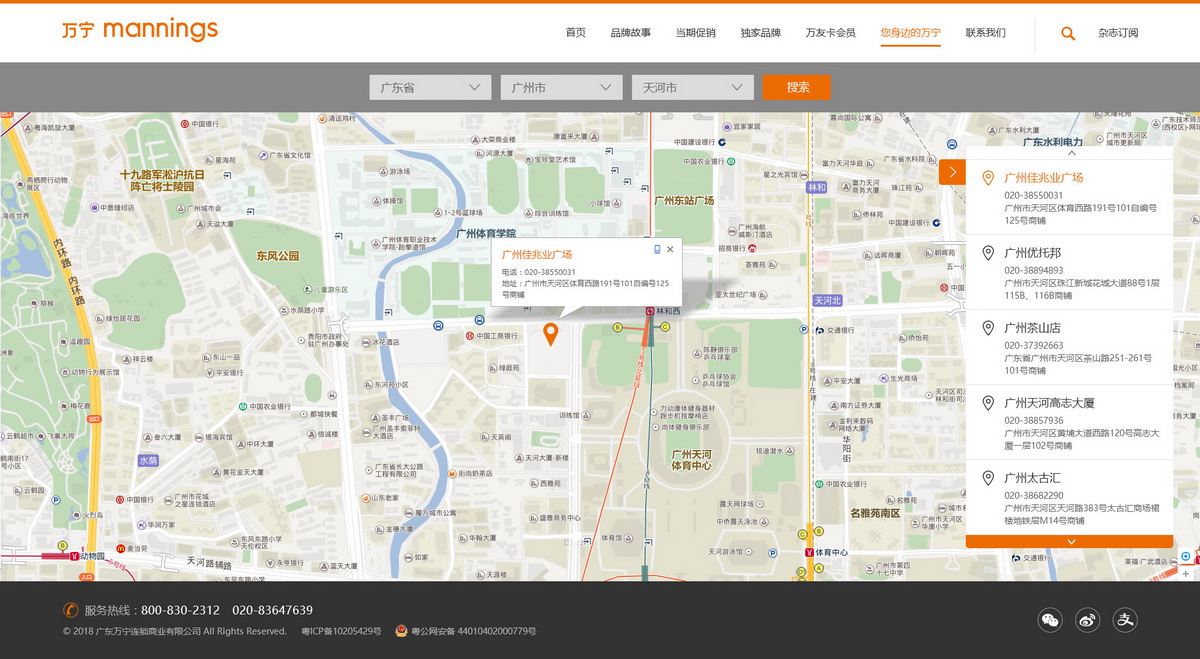This screenshot has width=1200, height=659.
Task: Open 当期促销 menu item
Action: point(695,33)
